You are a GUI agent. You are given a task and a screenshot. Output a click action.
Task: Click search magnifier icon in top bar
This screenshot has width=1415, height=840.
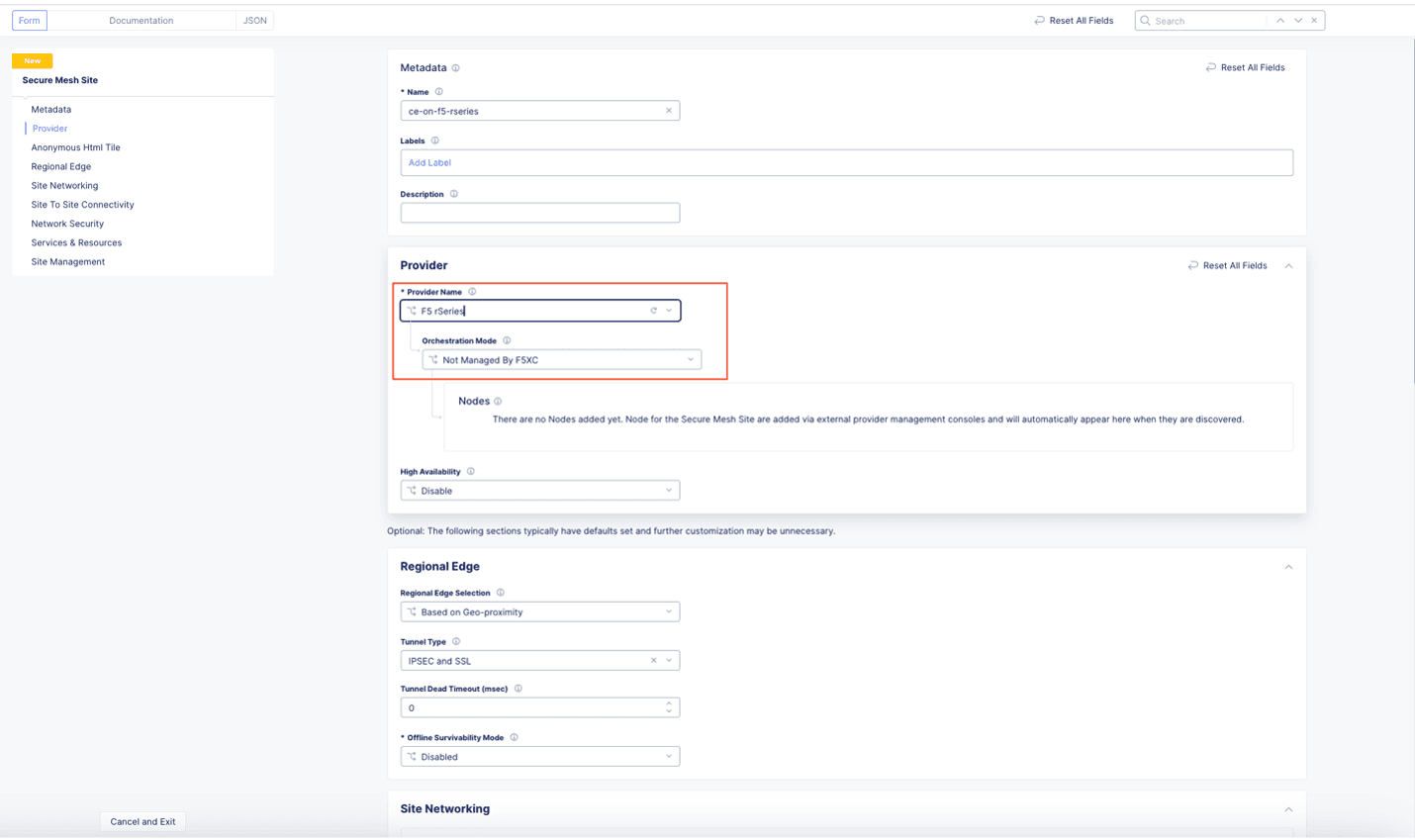[1146, 21]
